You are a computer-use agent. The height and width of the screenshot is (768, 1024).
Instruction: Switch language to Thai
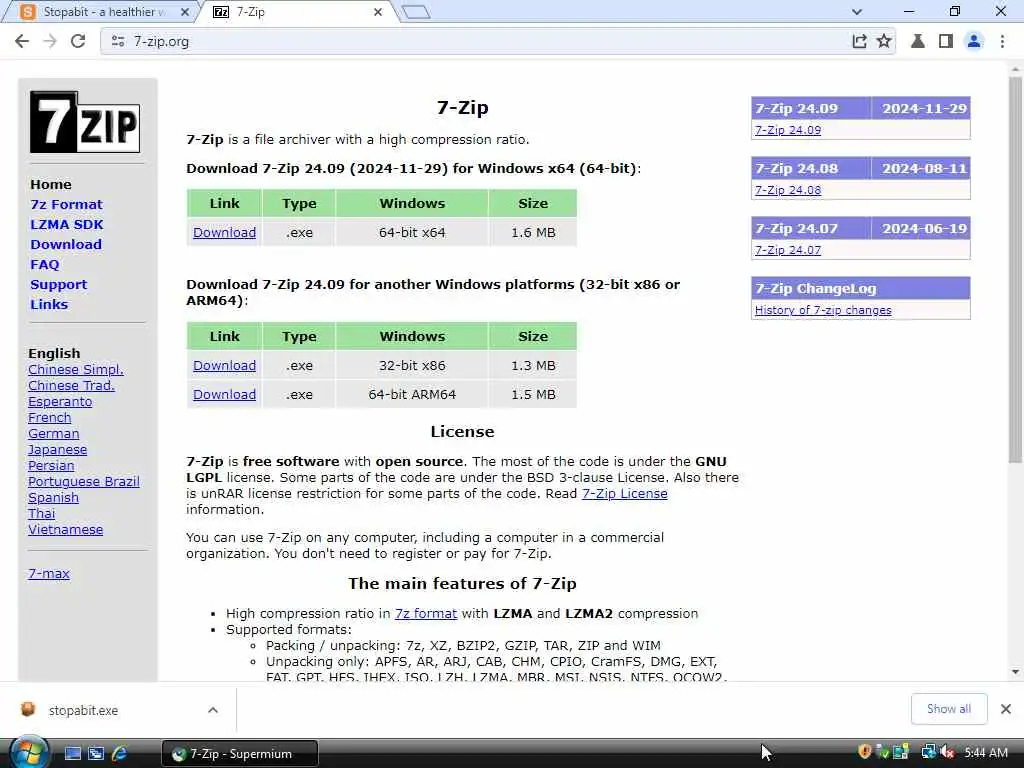click(41, 513)
